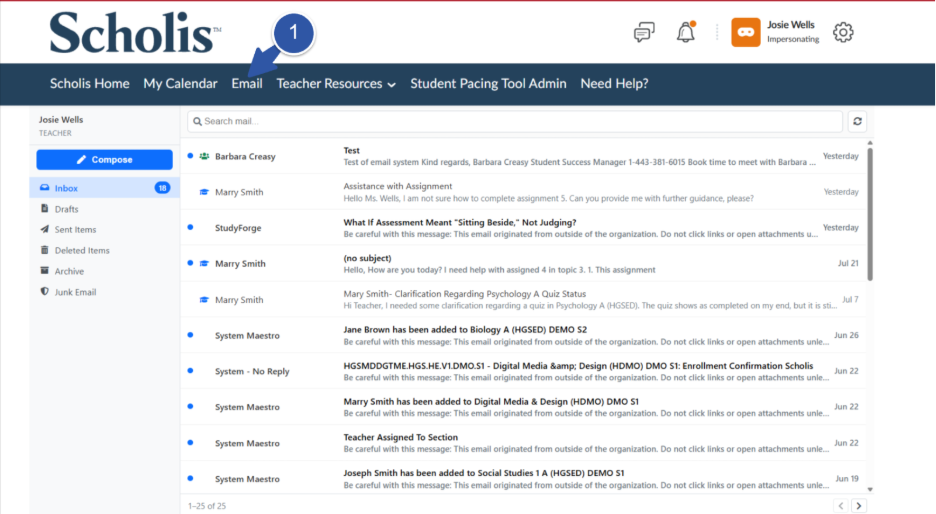The image size is (936, 514).
Task: Open Joseph Smith added to Social Studies email
Action: (x=524, y=478)
